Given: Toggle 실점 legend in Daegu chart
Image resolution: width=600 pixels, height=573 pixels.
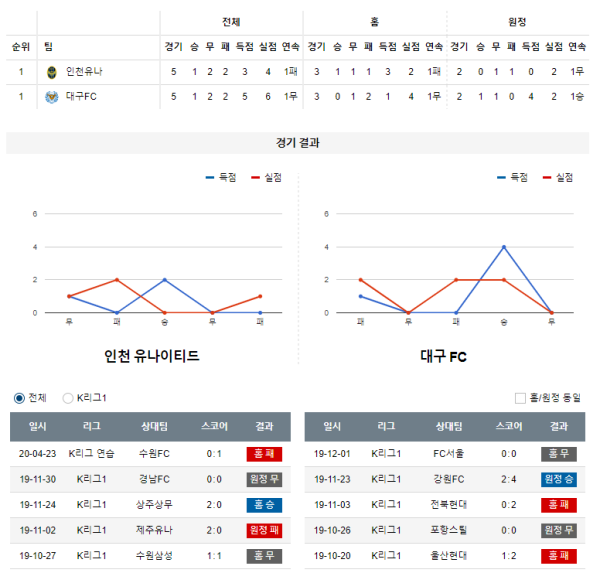Looking at the screenshot, I should coord(558,177).
